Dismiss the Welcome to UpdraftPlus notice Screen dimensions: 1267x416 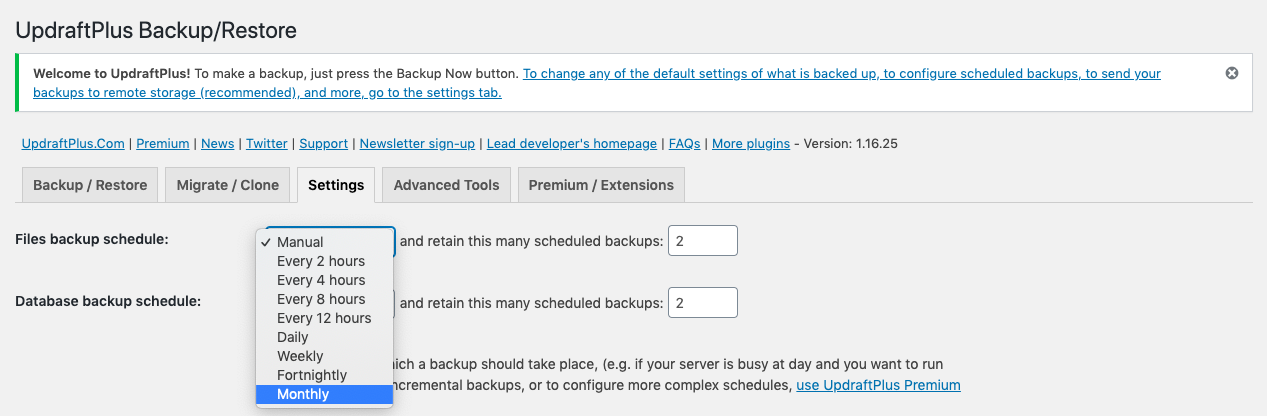(x=1232, y=73)
